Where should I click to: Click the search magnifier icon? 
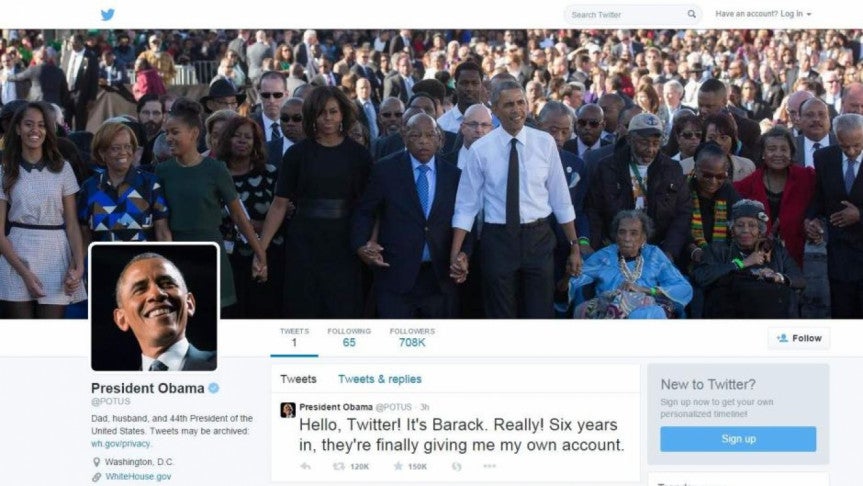[691, 14]
